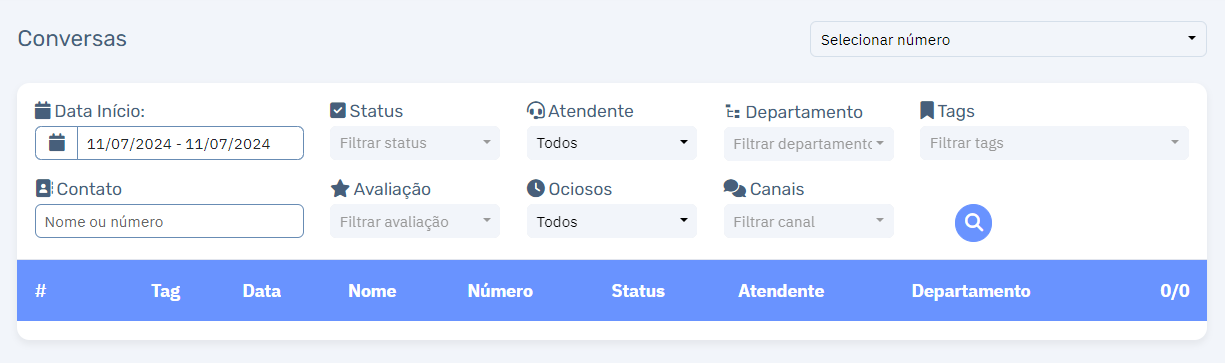This screenshot has width=1225, height=363.
Task: Click the headset icon next to Atendente
Action: pyautogui.click(x=535, y=110)
